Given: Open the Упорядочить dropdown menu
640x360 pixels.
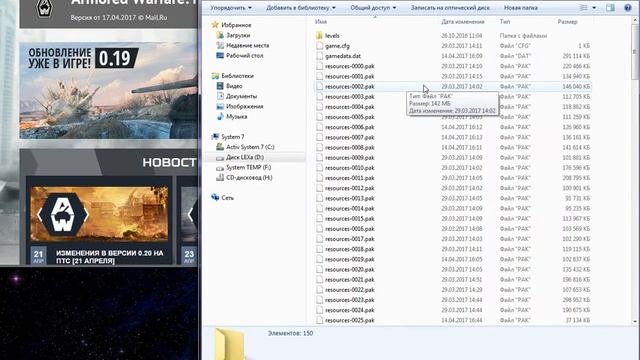Looking at the screenshot, I should 231,8.
